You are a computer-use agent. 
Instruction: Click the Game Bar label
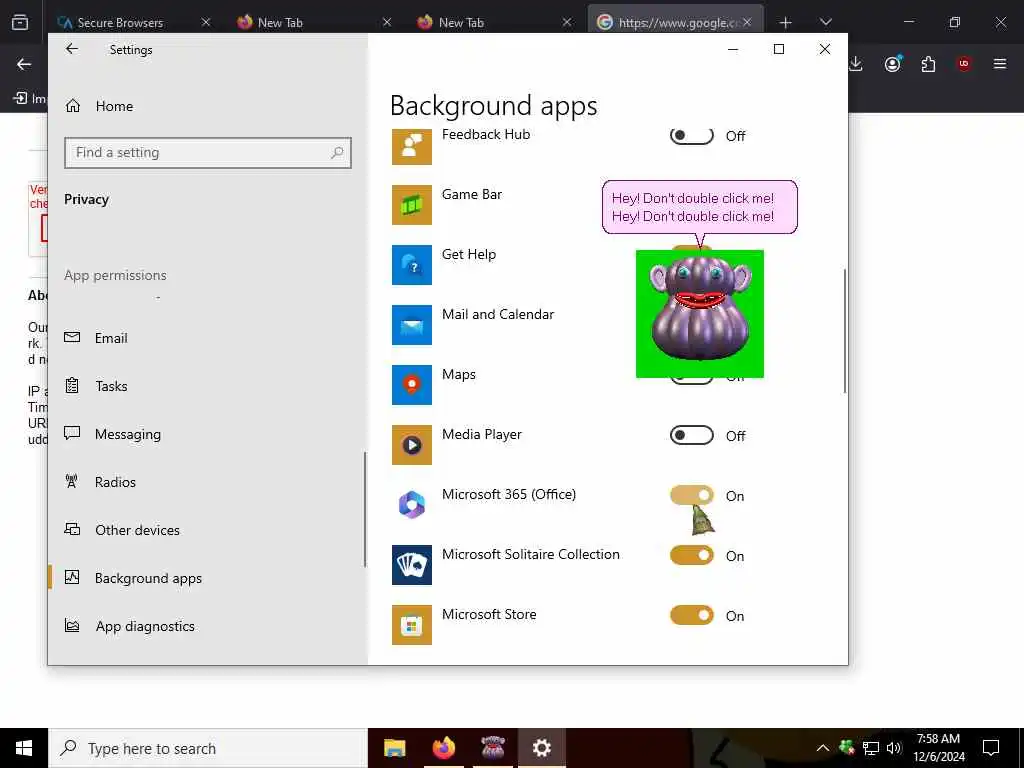tap(472, 195)
